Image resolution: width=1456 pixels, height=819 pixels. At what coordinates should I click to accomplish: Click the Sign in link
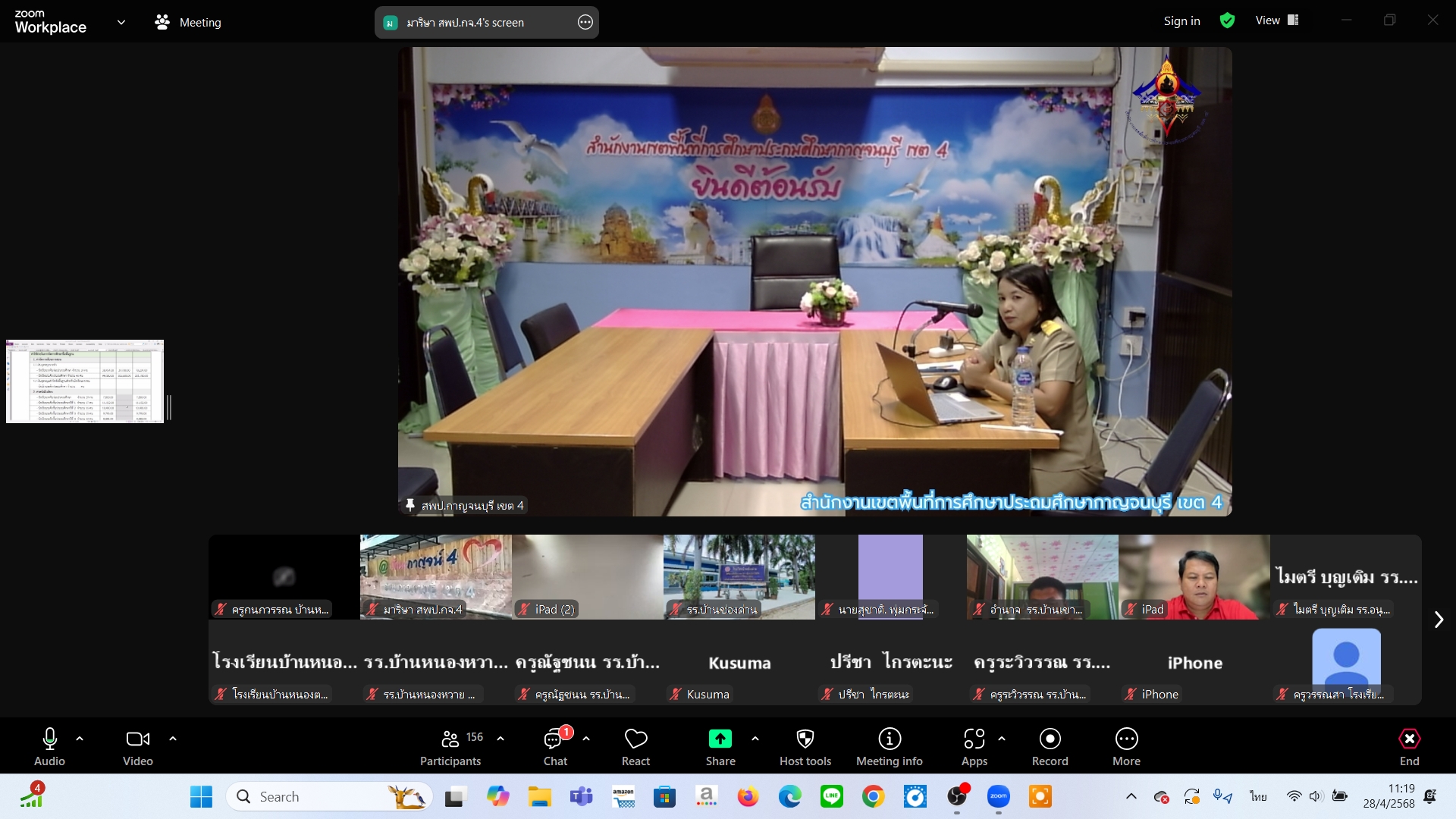(x=1182, y=21)
